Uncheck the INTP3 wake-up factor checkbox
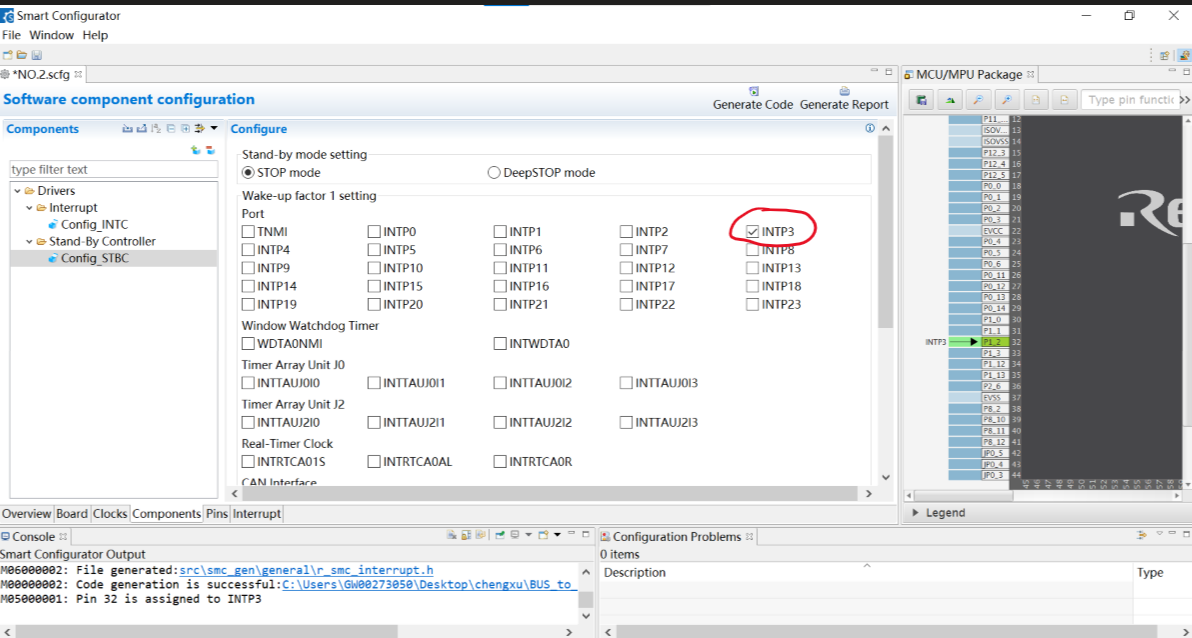 (753, 231)
